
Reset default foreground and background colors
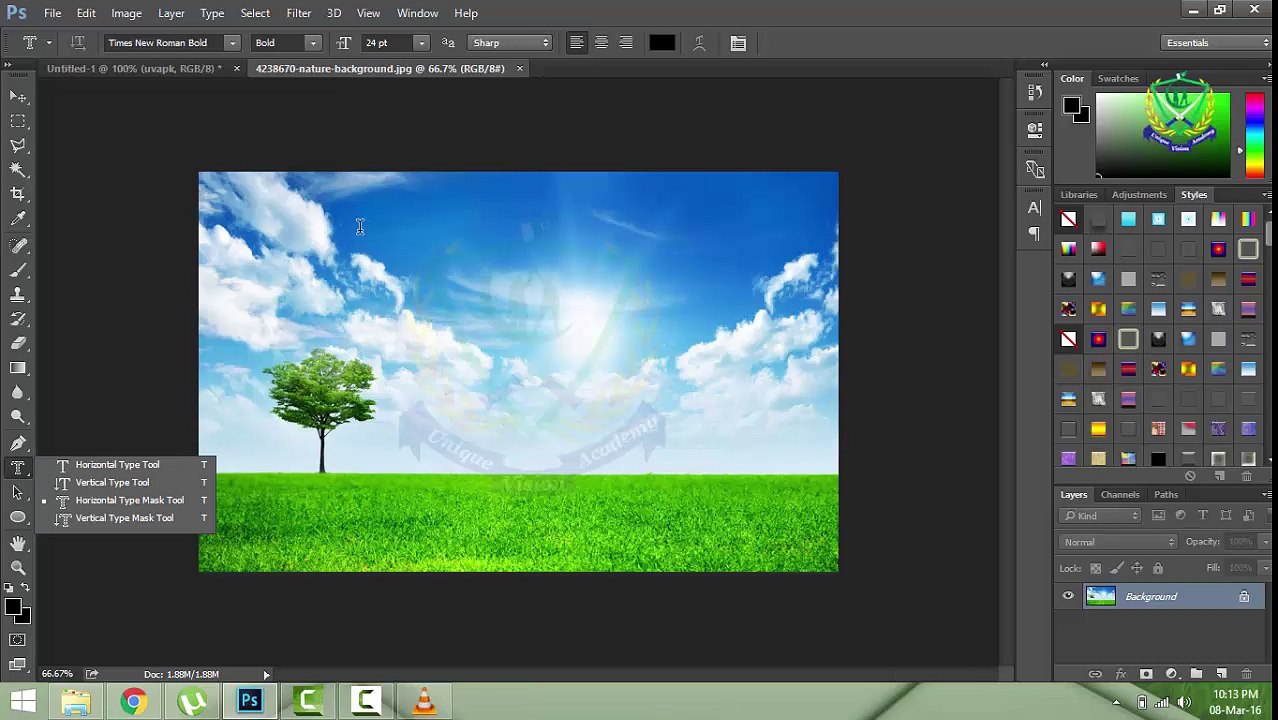pyautogui.click(x=9, y=589)
